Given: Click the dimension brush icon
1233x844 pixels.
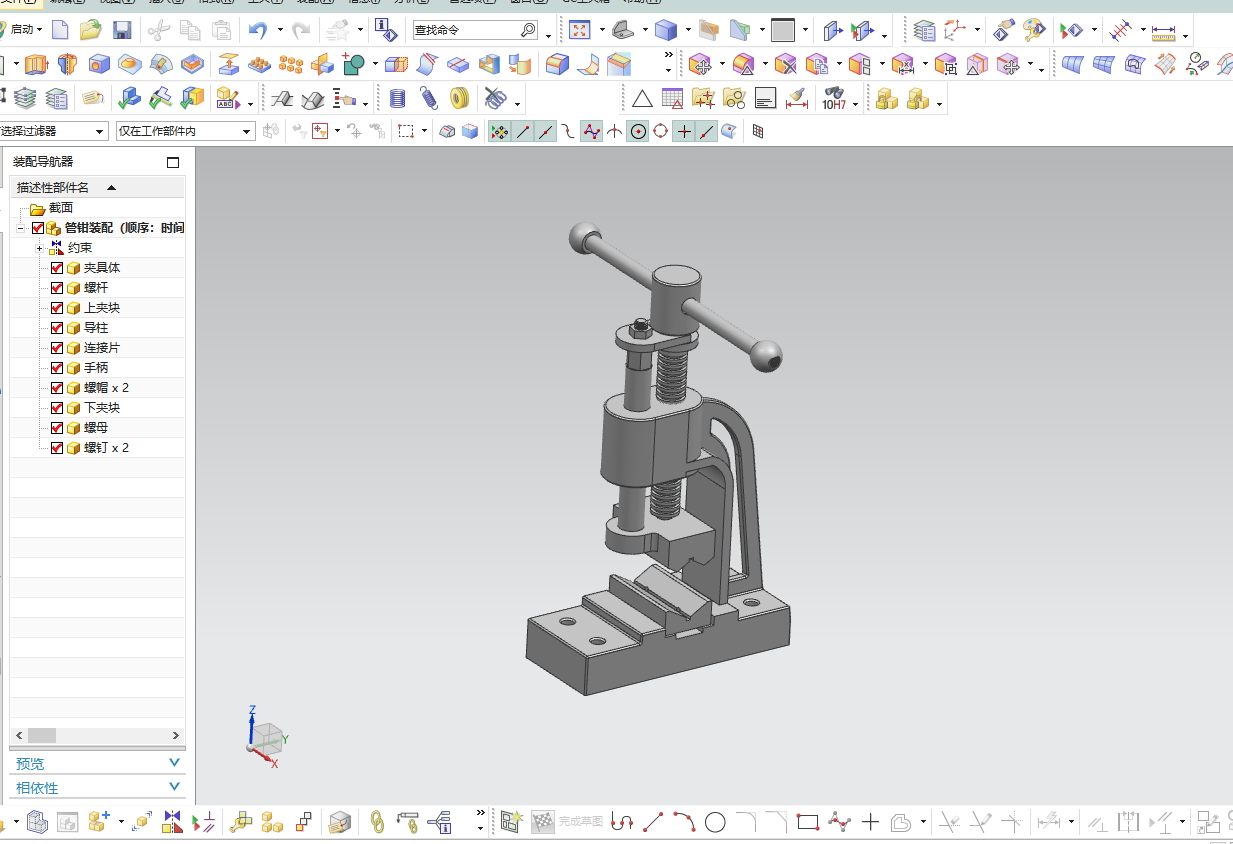Looking at the screenshot, I should pyautogui.click(x=797, y=98).
